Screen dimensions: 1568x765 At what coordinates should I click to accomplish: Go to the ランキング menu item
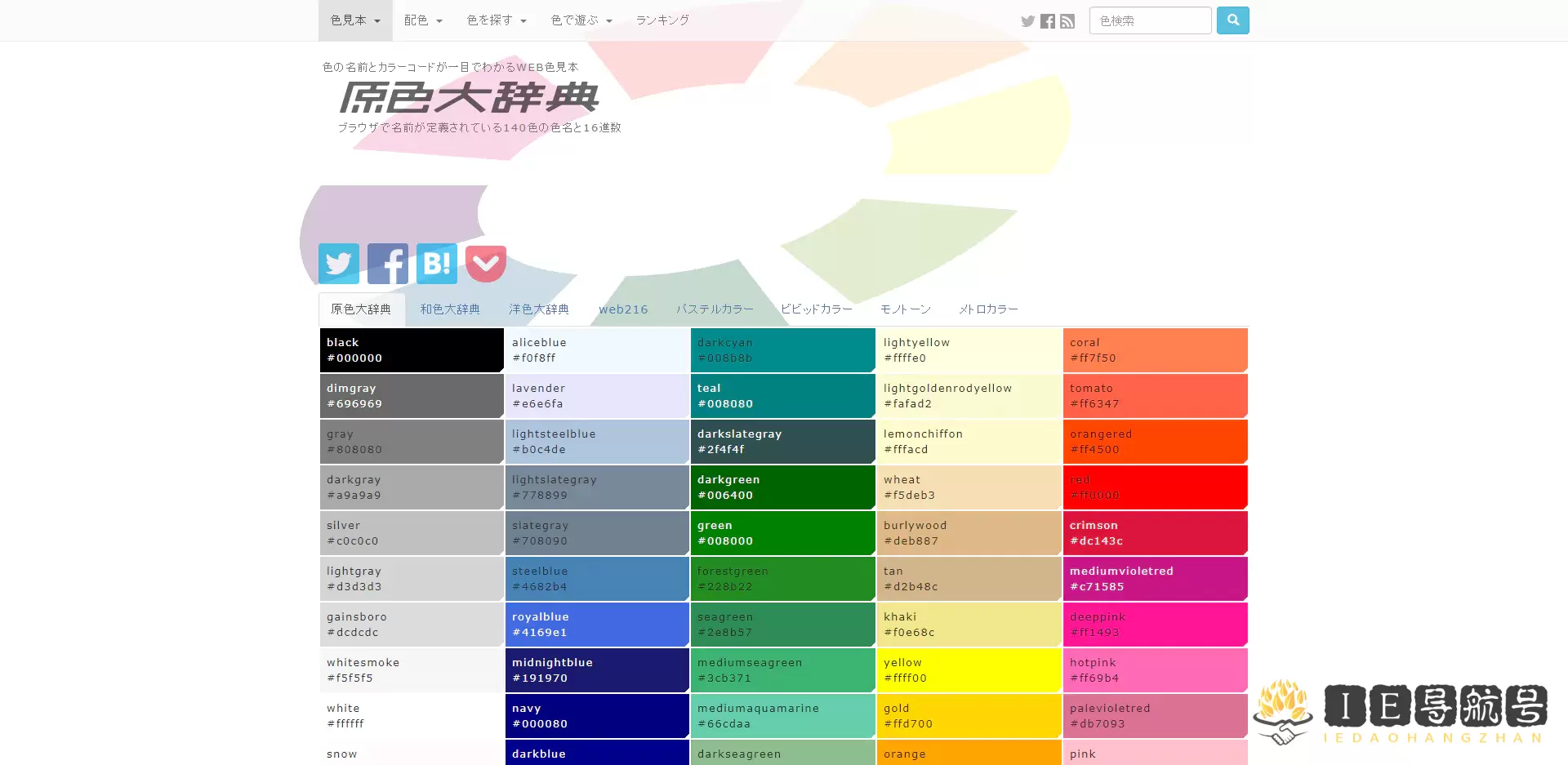(x=662, y=20)
